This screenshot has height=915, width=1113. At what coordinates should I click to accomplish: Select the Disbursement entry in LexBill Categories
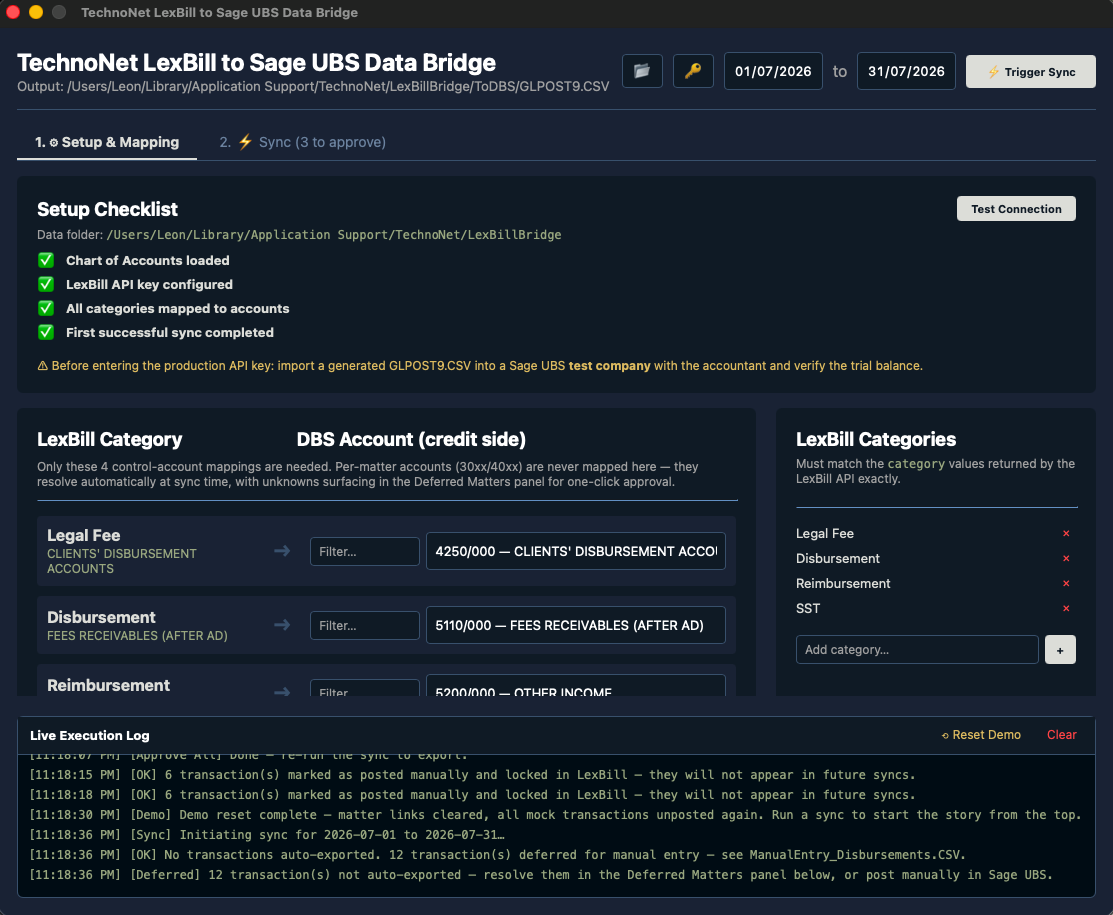(x=838, y=559)
